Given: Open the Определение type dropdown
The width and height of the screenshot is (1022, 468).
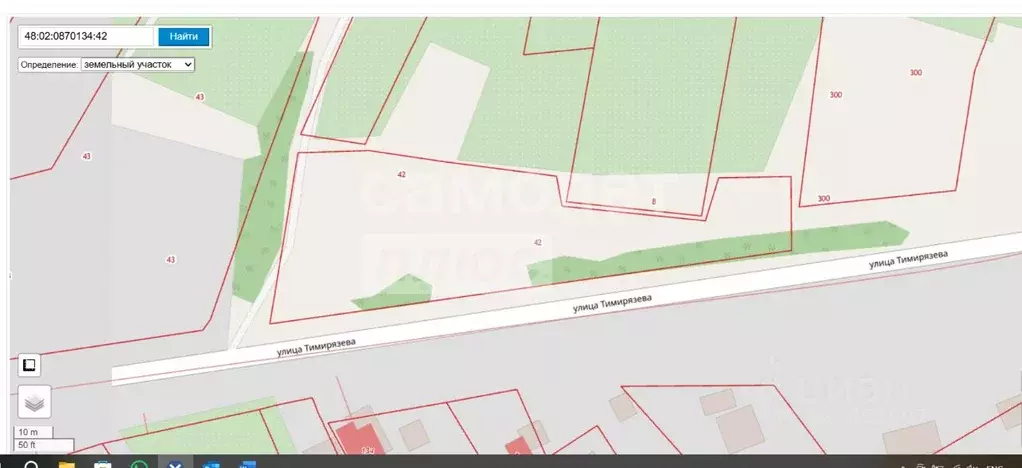Looking at the screenshot, I should [138, 64].
